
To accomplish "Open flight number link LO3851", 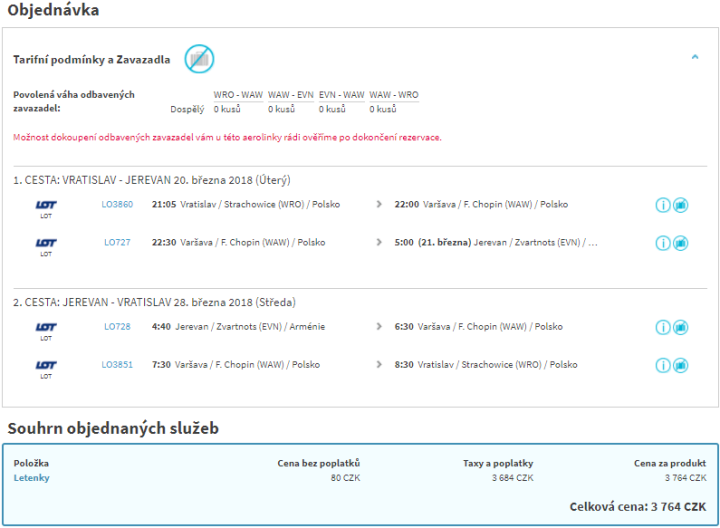I will (117, 364).
